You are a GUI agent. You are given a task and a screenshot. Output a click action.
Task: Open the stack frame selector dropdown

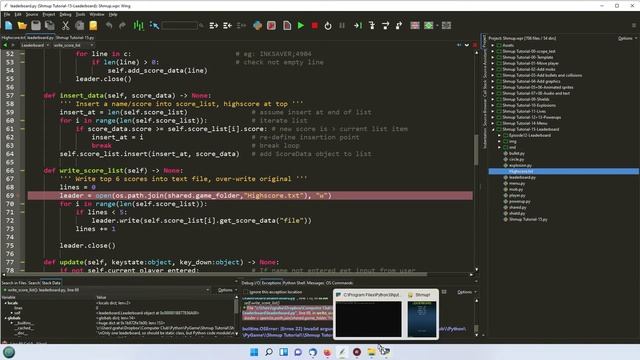pos(106,290)
